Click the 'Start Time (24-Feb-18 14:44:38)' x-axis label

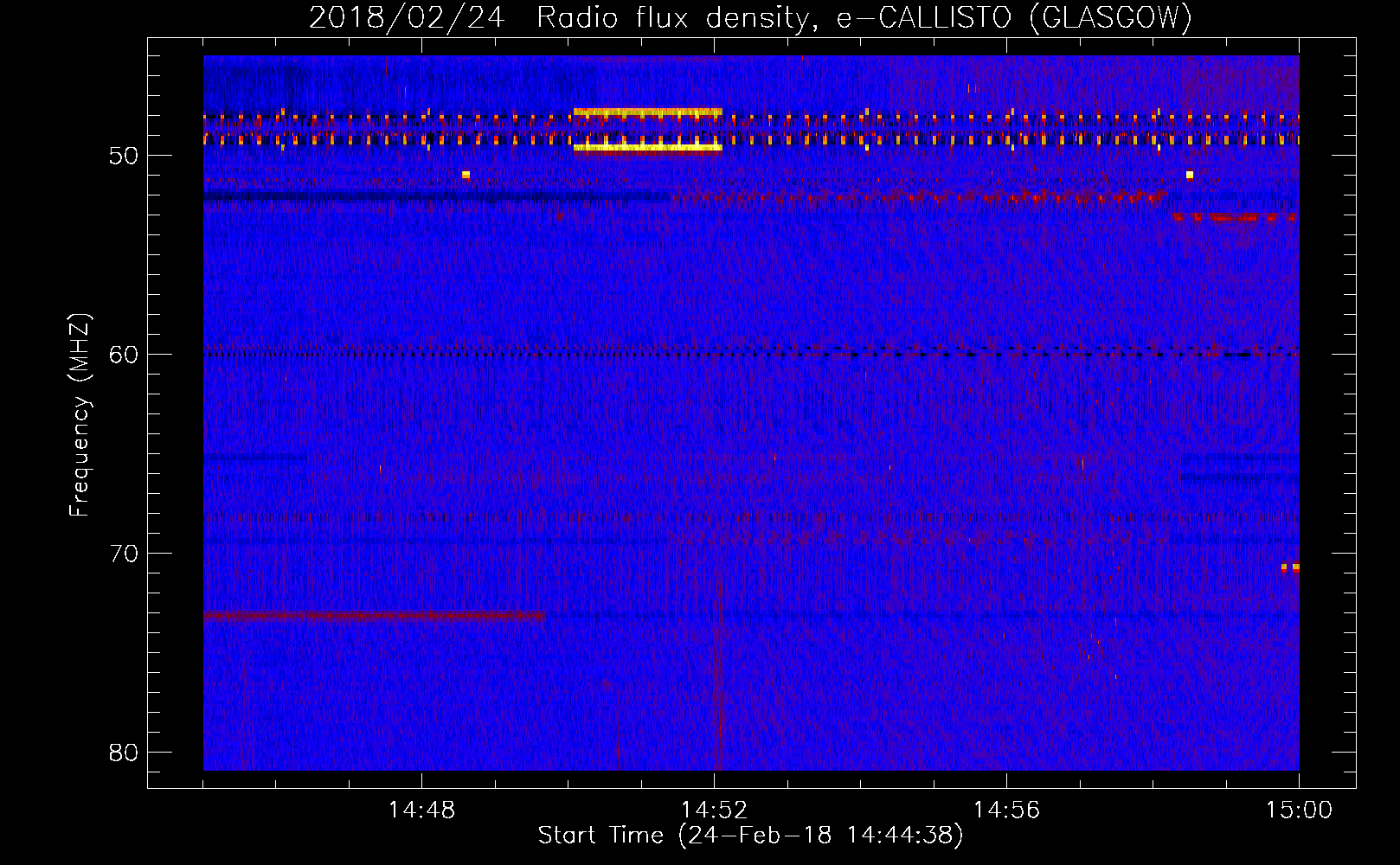(x=750, y=836)
